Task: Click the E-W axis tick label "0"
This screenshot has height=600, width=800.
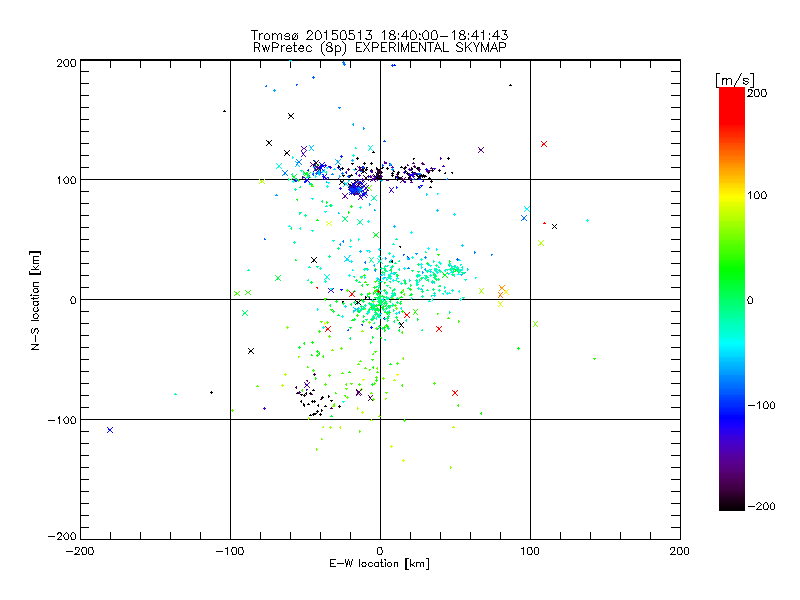Action: pyautogui.click(x=380, y=551)
